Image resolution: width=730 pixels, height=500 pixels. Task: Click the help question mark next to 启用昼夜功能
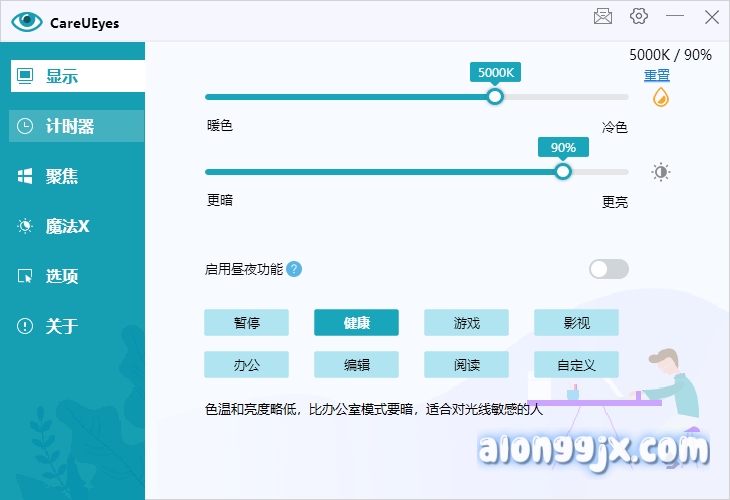pos(294,269)
